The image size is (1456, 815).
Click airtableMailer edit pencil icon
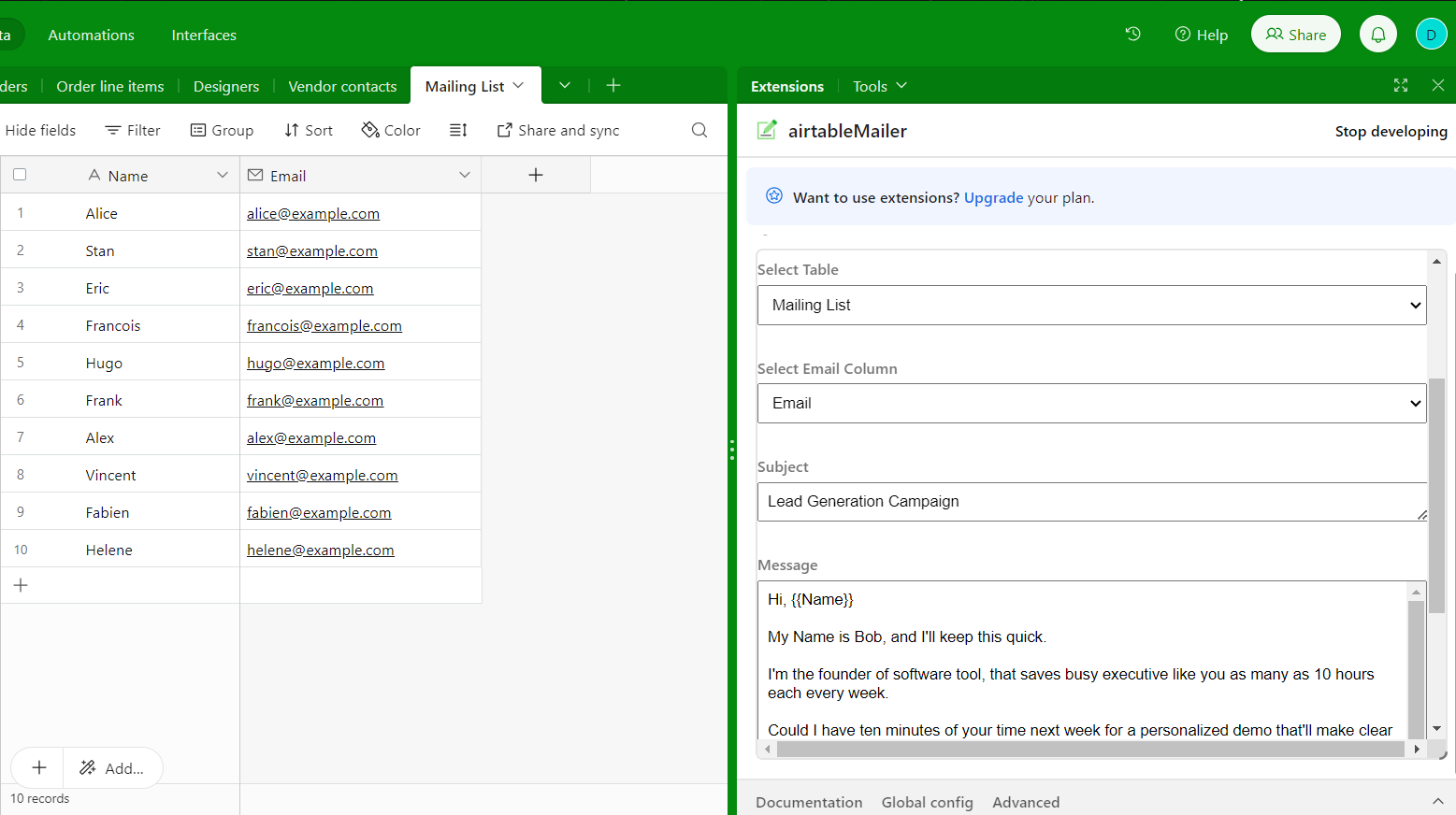[x=767, y=130]
